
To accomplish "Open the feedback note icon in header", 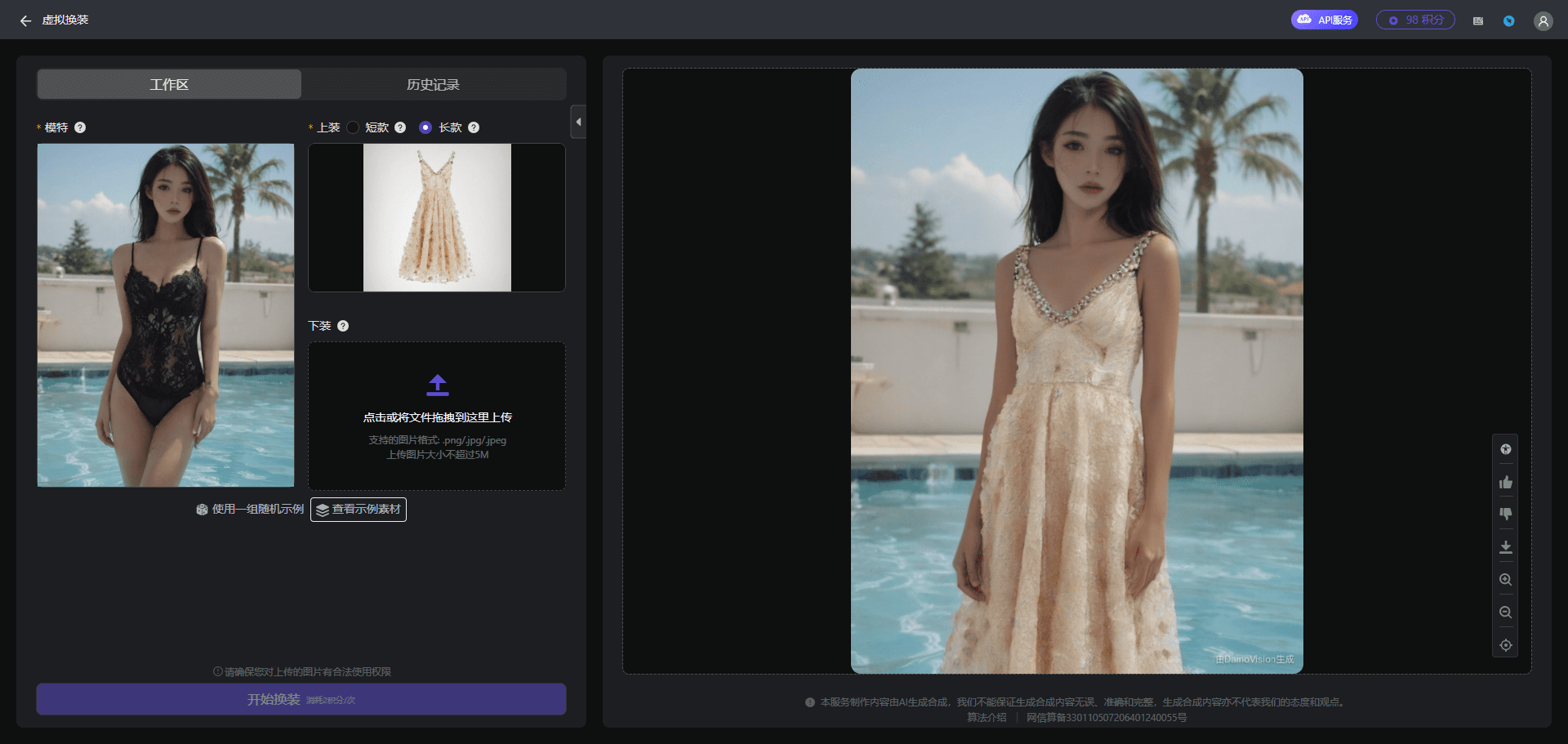I will click(x=1478, y=20).
